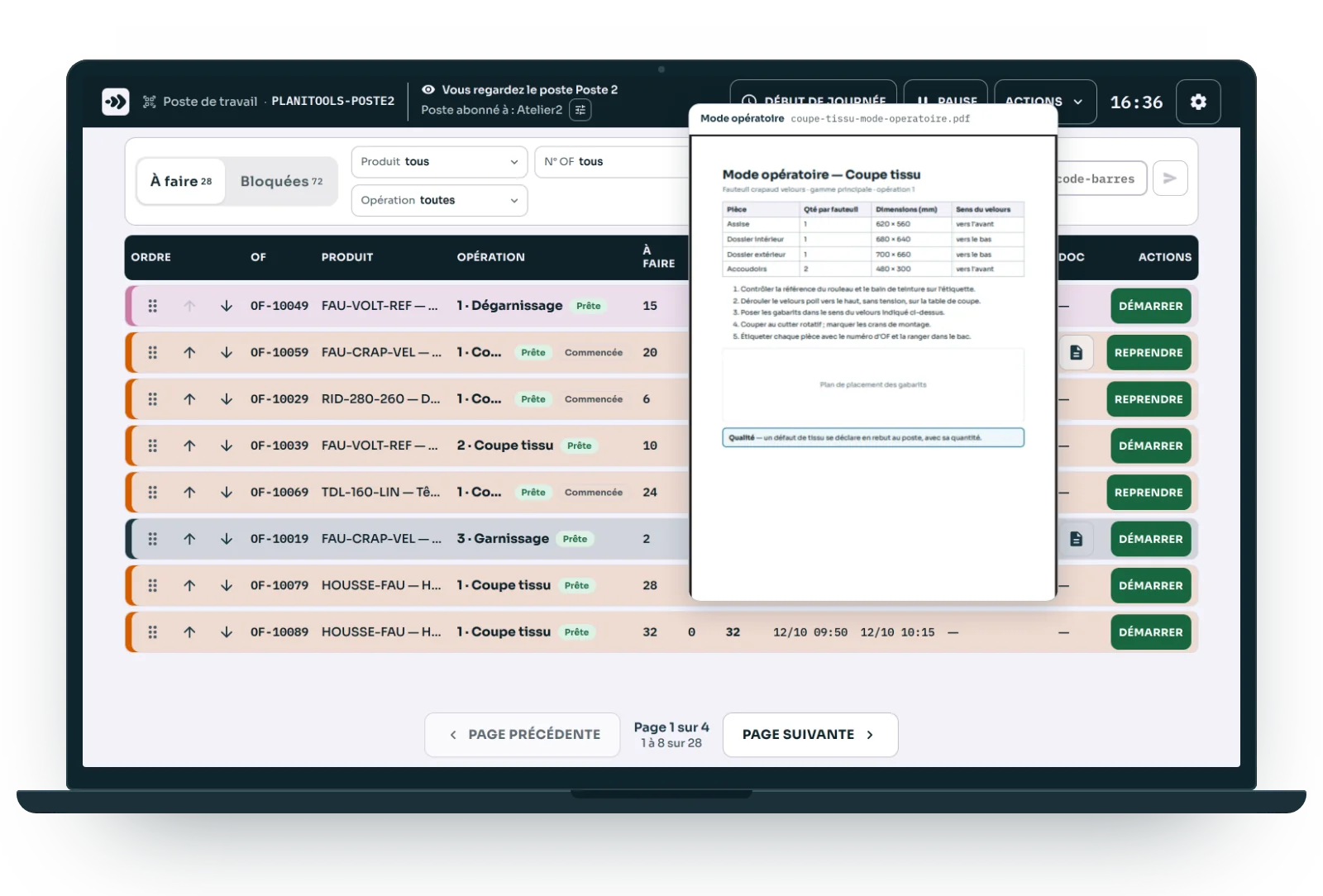Viewport: 1323px width, 896px height.
Task: Click the drag handle on row OF-10049
Action: point(152,306)
